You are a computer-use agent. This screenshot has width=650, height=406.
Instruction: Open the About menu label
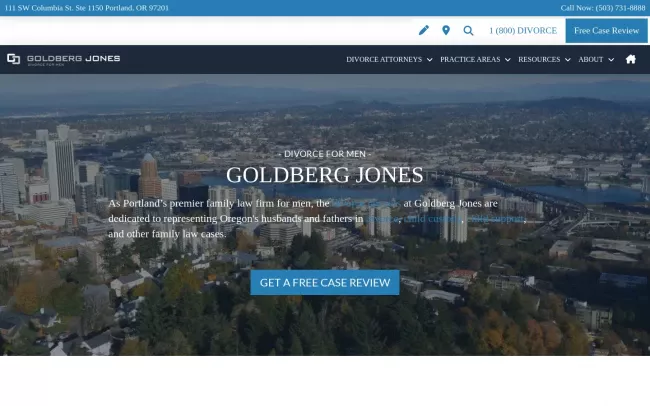tap(591, 59)
